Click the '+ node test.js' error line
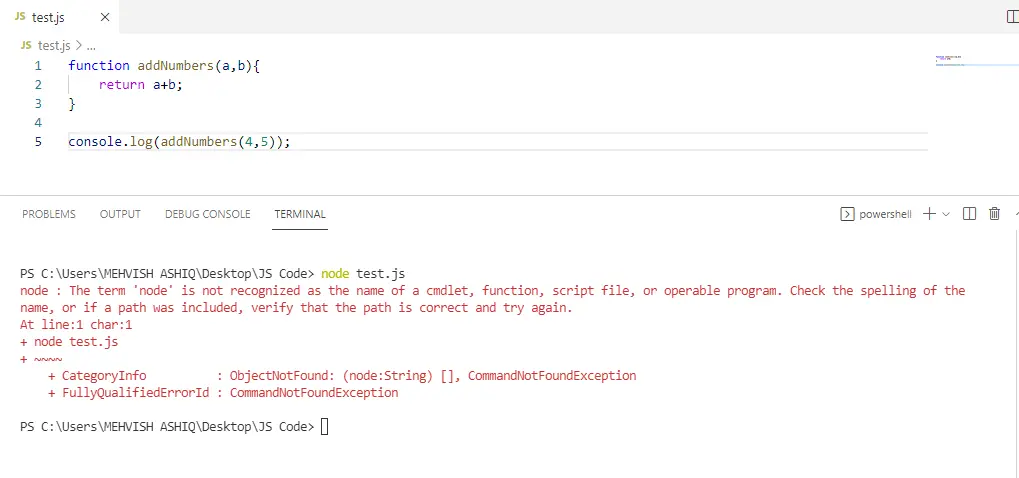1019x478 pixels. click(69, 342)
